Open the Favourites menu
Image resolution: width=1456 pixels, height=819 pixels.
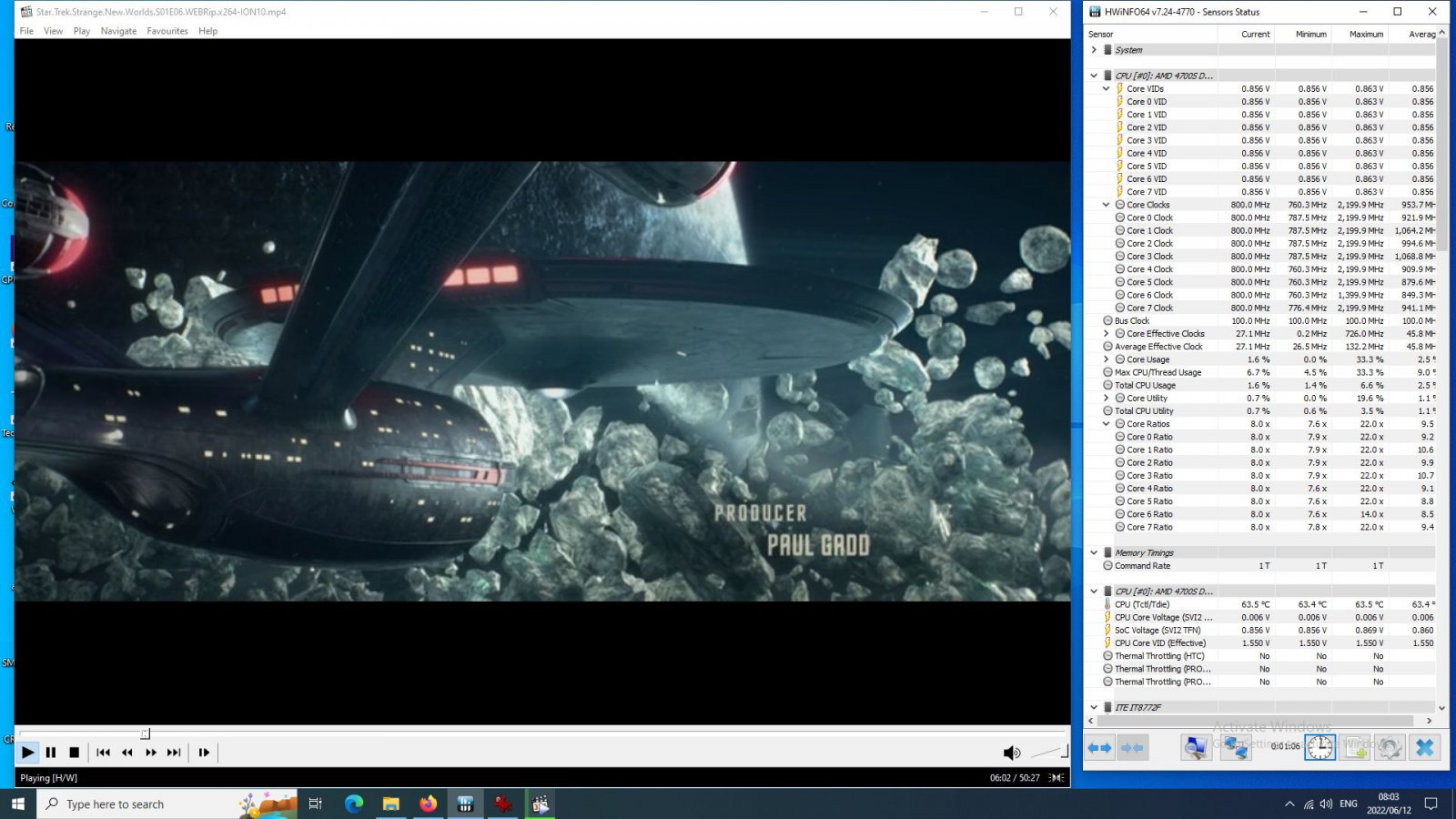pyautogui.click(x=167, y=31)
